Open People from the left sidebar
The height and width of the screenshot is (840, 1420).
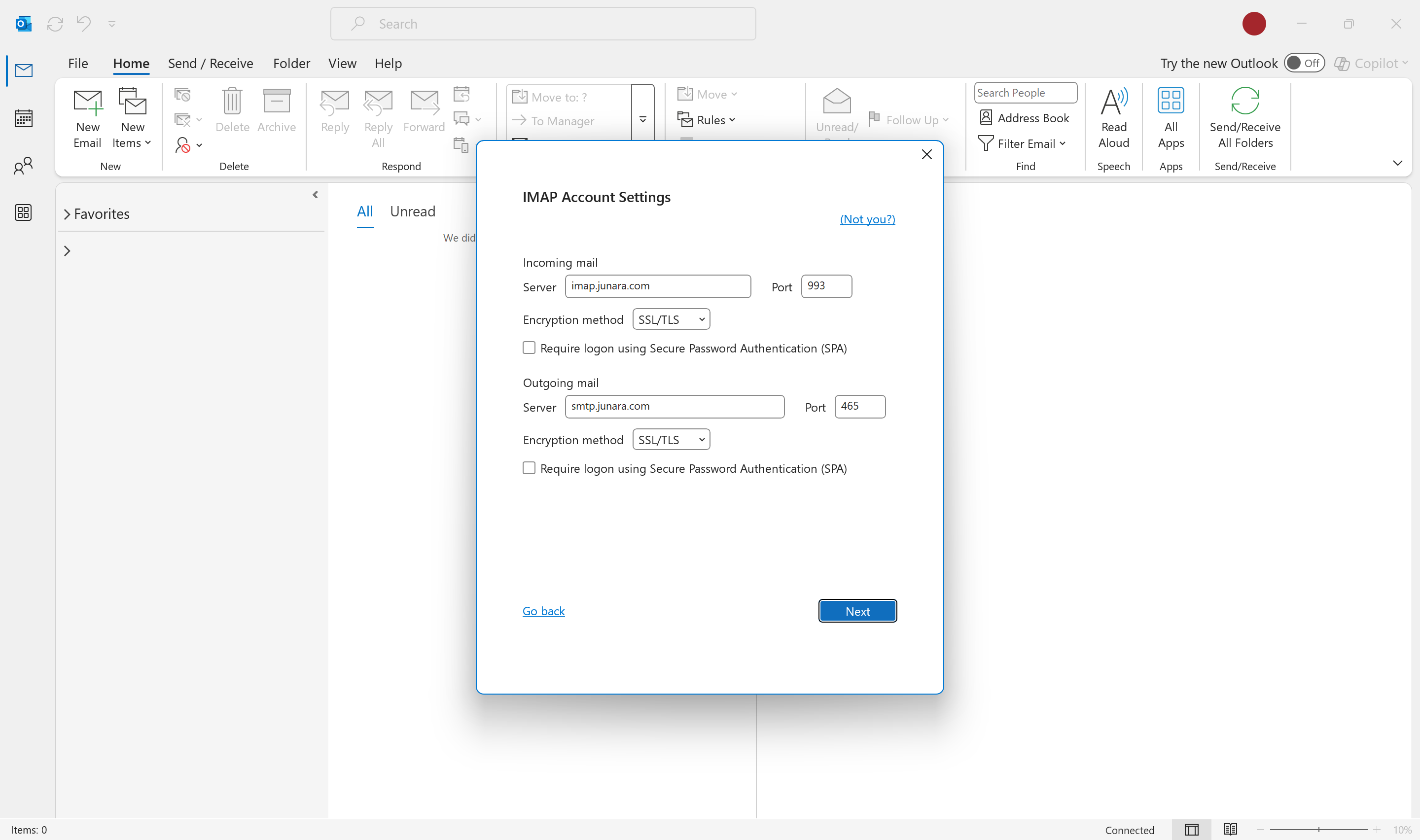pos(23,166)
